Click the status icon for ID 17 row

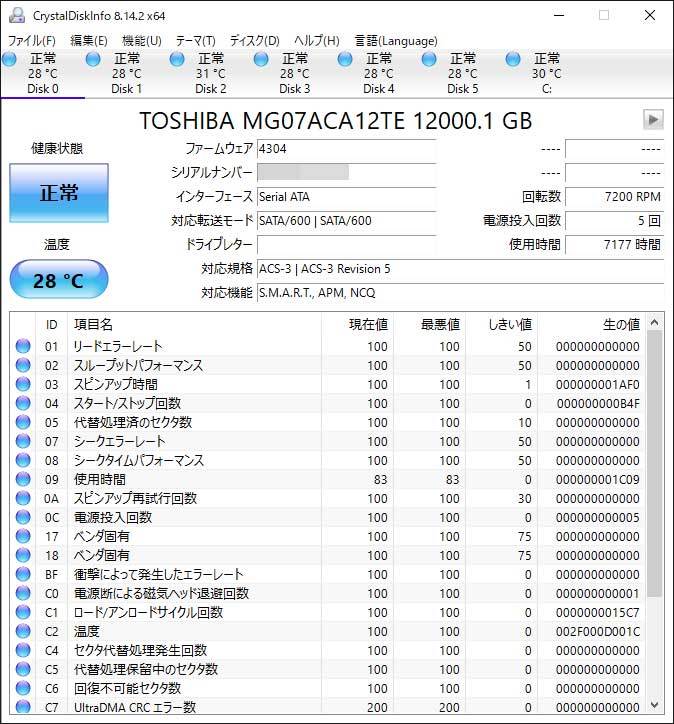[x=23, y=536]
